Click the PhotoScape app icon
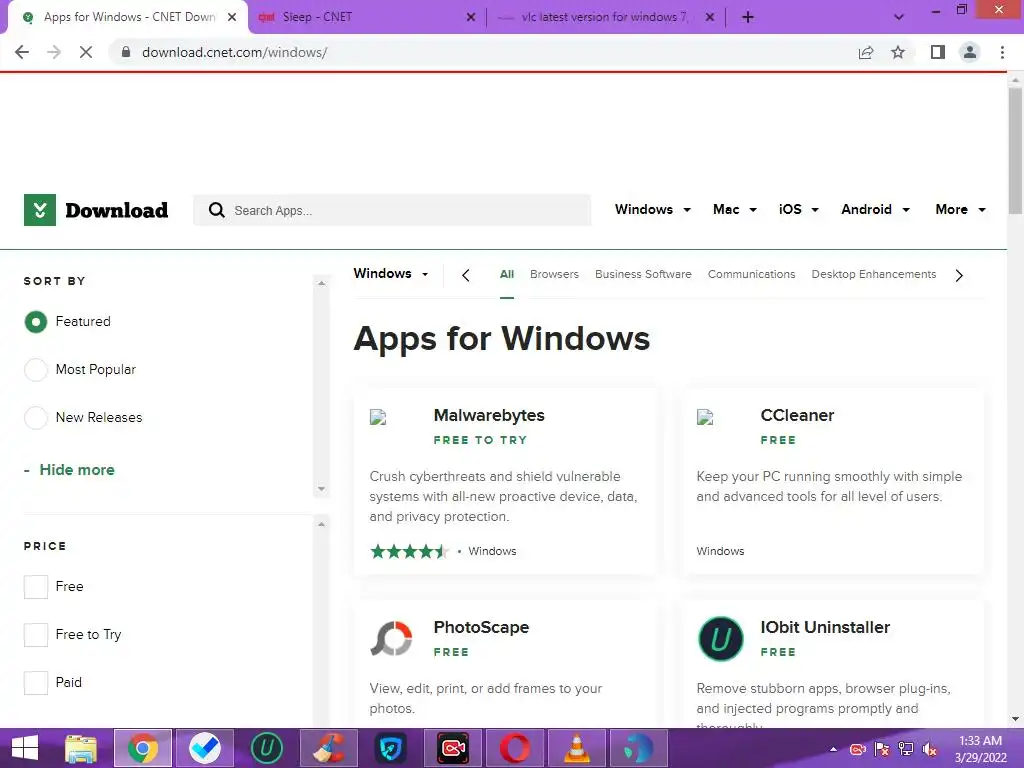Image resolution: width=1024 pixels, height=768 pixels. tap(391, 638)
